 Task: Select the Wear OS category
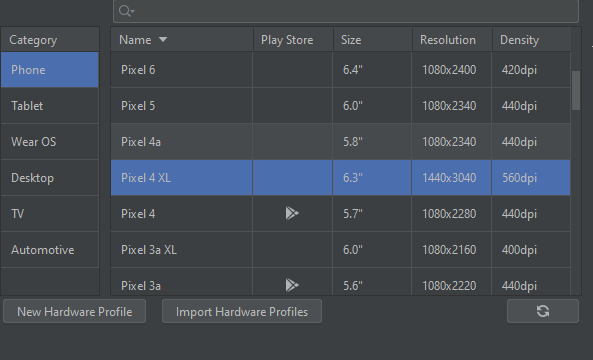click(50, 141)
